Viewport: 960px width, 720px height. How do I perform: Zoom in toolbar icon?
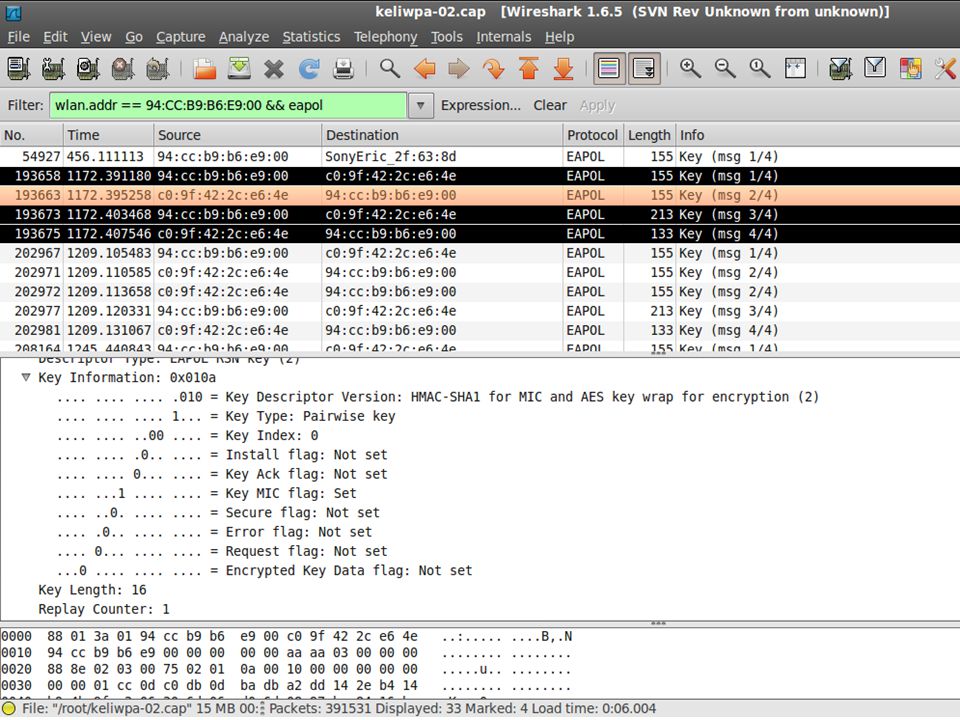click(690, 68)
